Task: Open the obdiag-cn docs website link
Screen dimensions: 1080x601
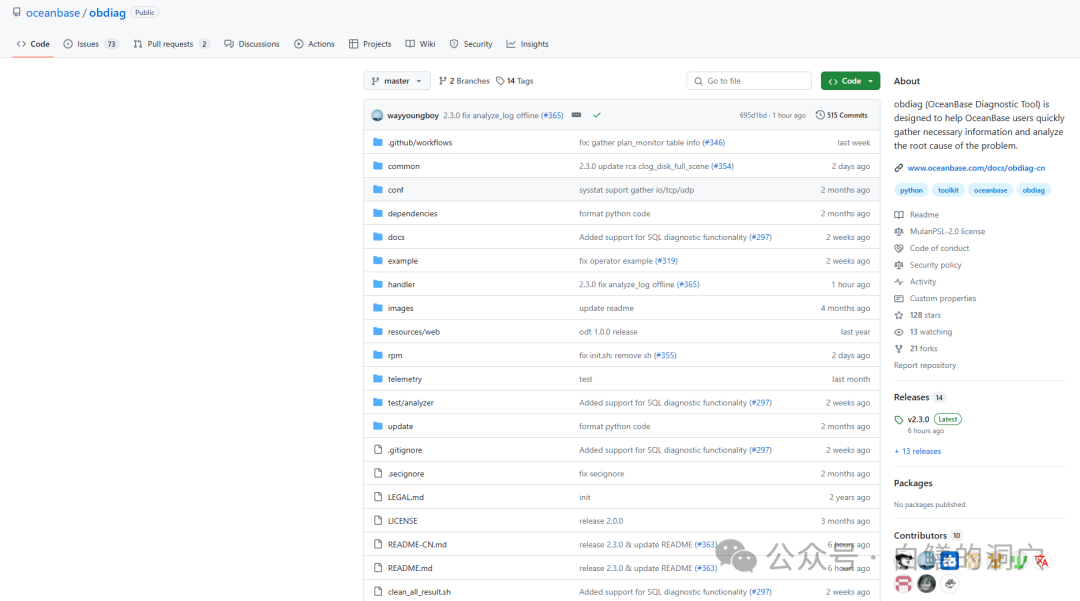Action: coord(976,168)
